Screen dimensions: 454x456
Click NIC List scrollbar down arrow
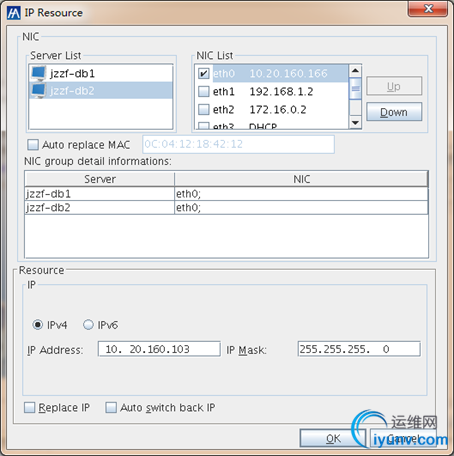tap(355, 123)
